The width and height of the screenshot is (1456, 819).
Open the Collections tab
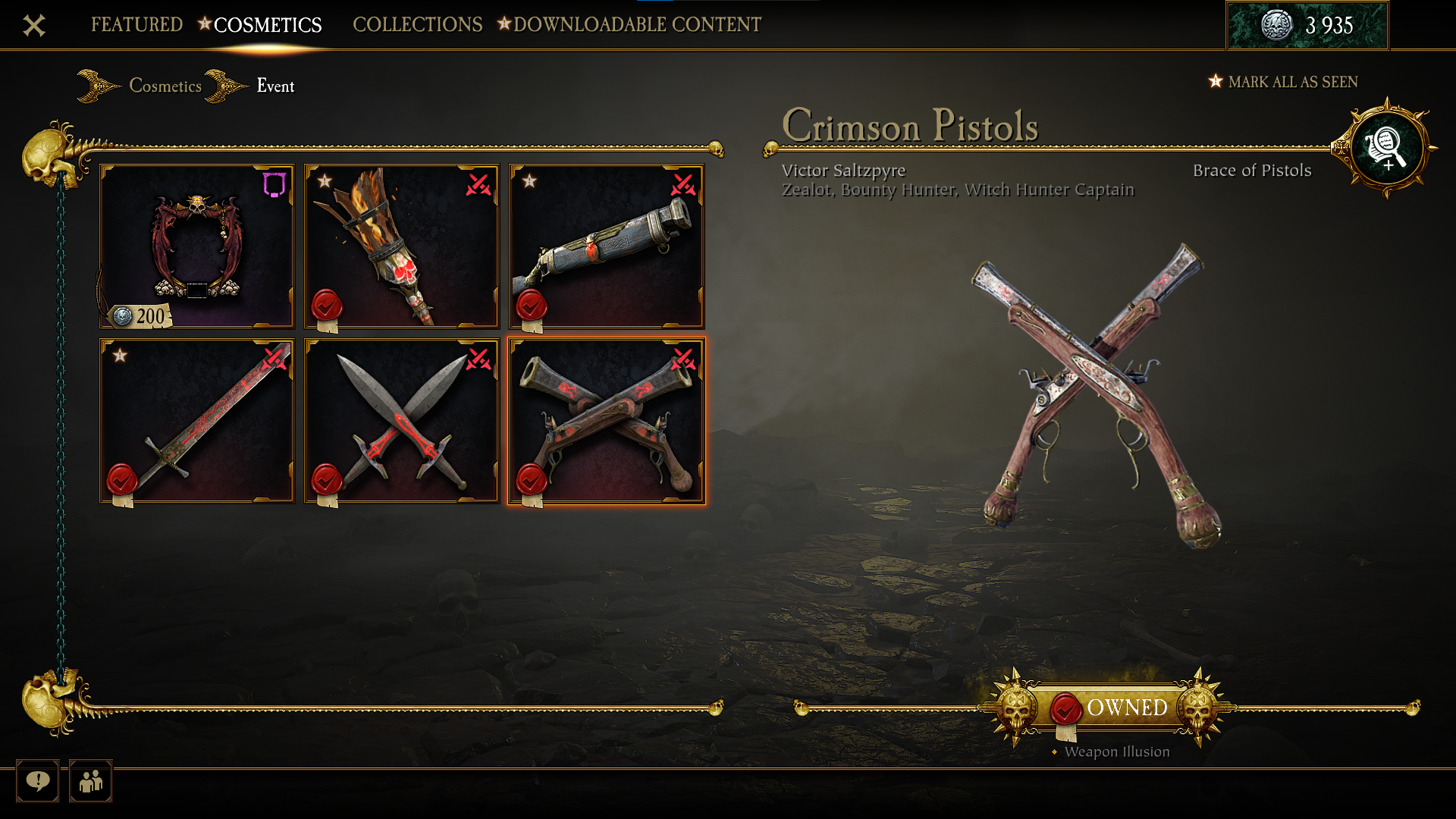click(417, 24)
